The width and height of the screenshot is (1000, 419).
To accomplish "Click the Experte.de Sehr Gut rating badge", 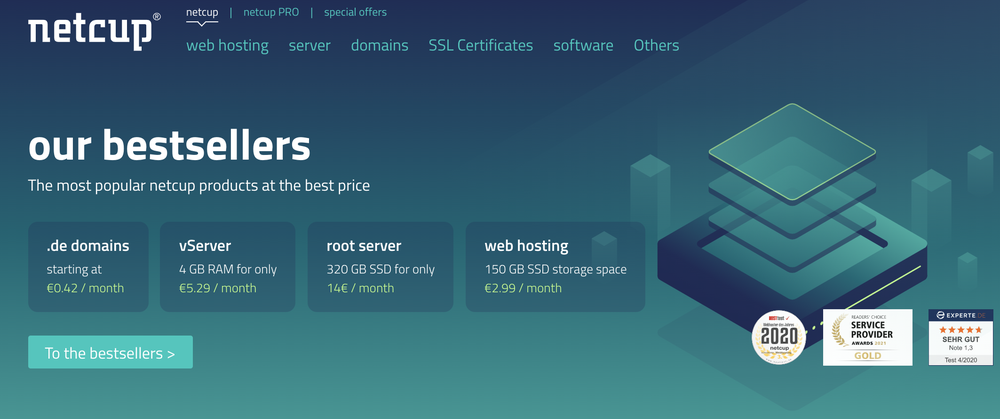I will (x=960, y=337).
